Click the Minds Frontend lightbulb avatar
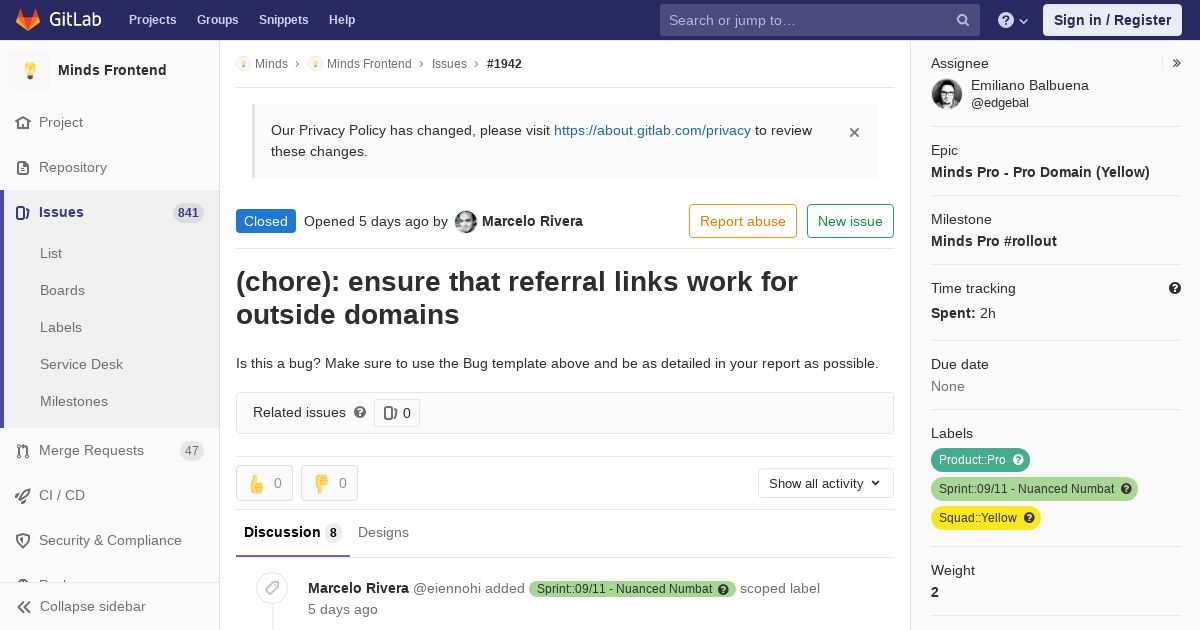Viewport: 1200px width, 630px height. click(30, 70)
